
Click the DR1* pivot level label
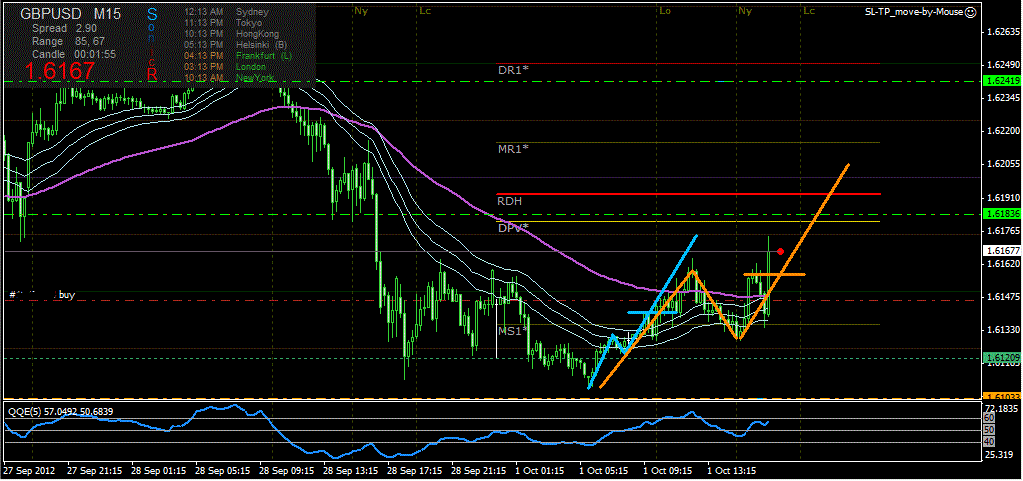[513, 71]
